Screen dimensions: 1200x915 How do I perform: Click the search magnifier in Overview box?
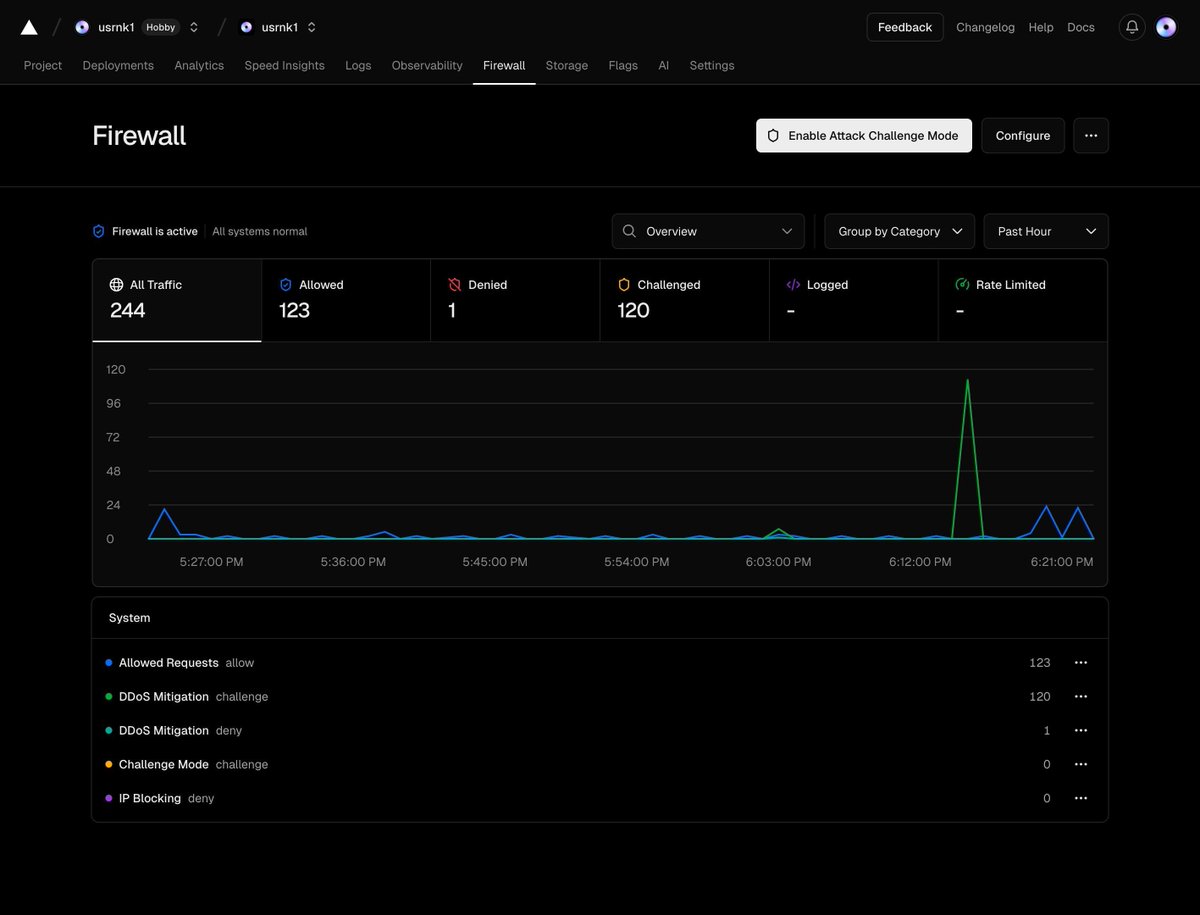click(x=629, y=231)
